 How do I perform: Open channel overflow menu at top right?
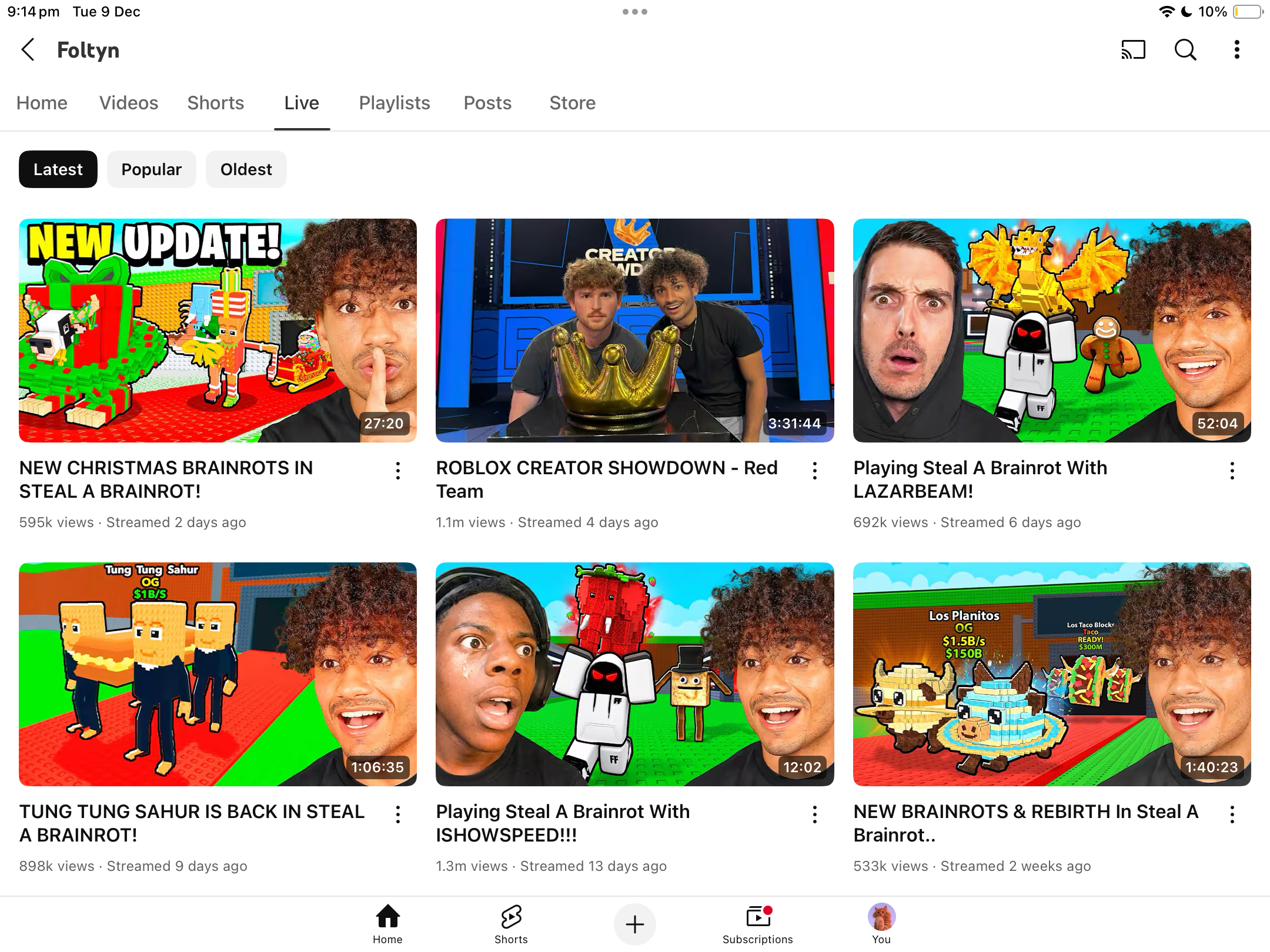pos(1236,50)
